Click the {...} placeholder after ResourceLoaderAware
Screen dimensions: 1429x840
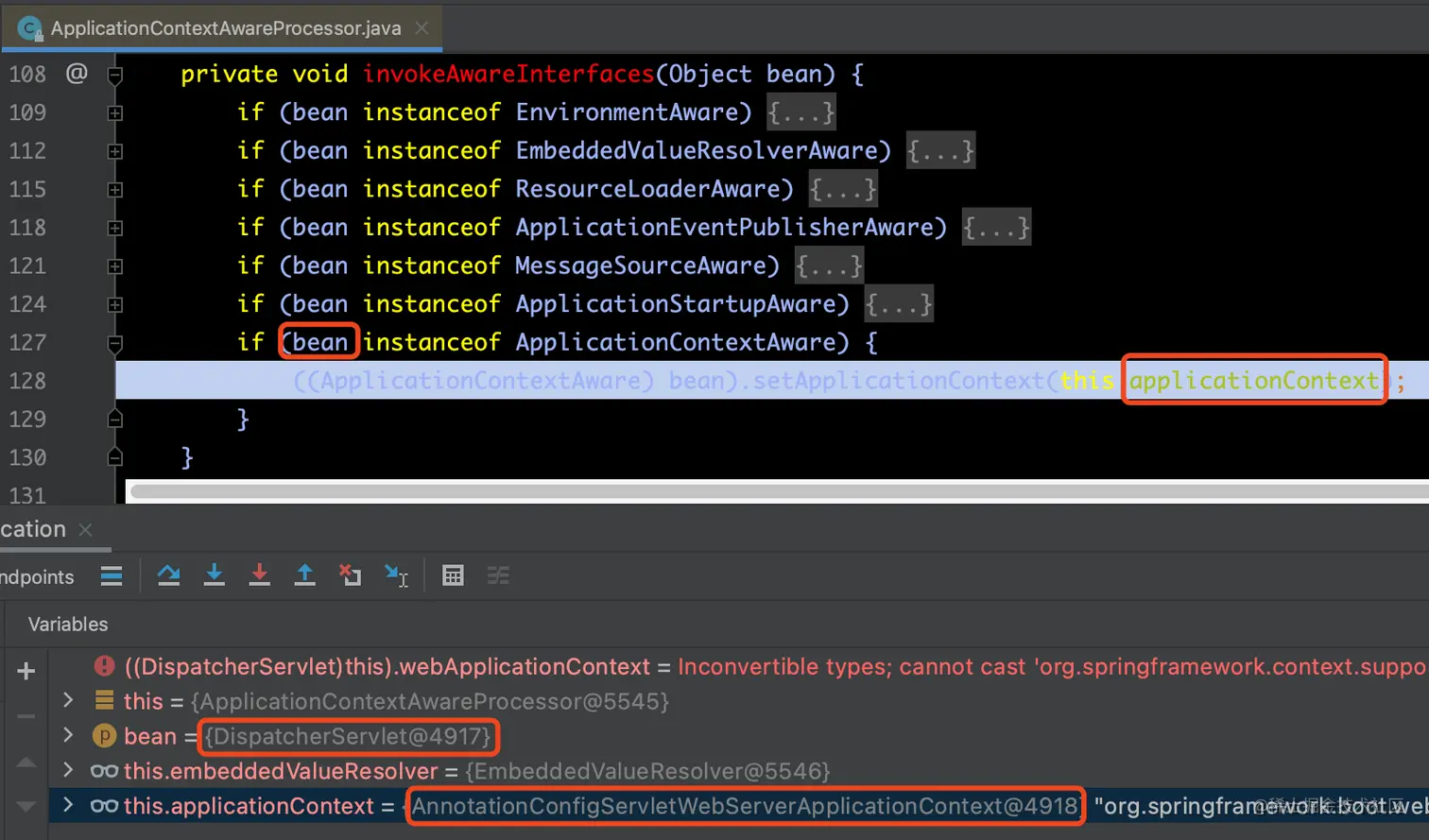[x=843, y=189]
